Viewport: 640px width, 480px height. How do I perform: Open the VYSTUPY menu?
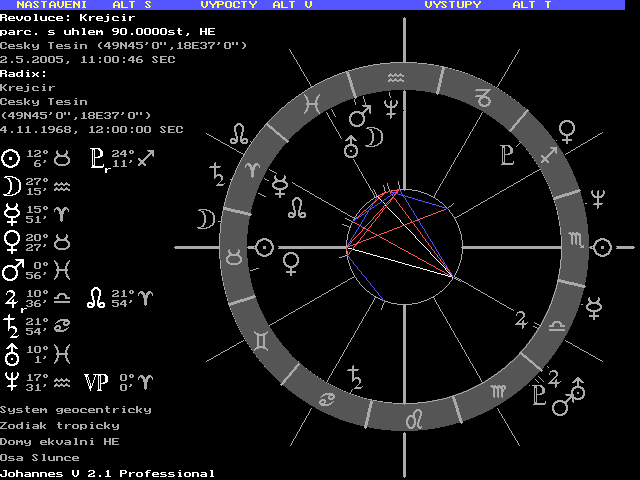point(452,5)
